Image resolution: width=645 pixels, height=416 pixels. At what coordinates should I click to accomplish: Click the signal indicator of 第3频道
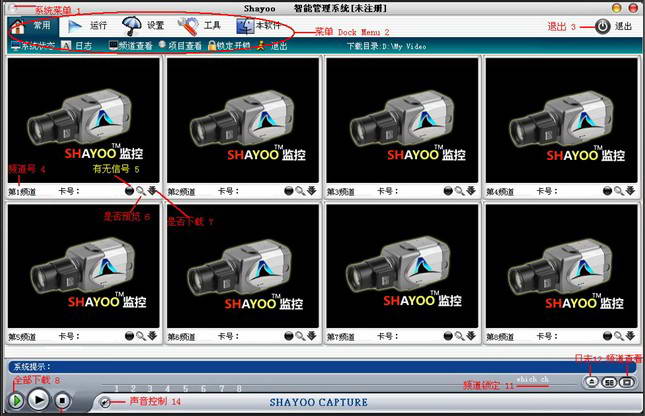point(448,191)
